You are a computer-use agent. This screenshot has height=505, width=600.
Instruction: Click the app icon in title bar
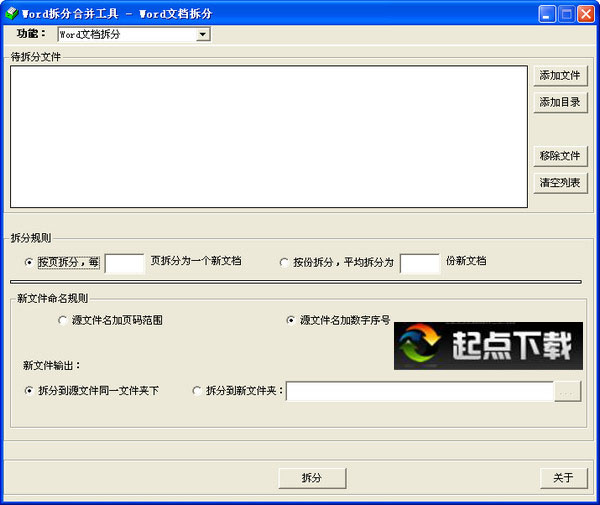(x=12, y=13)
